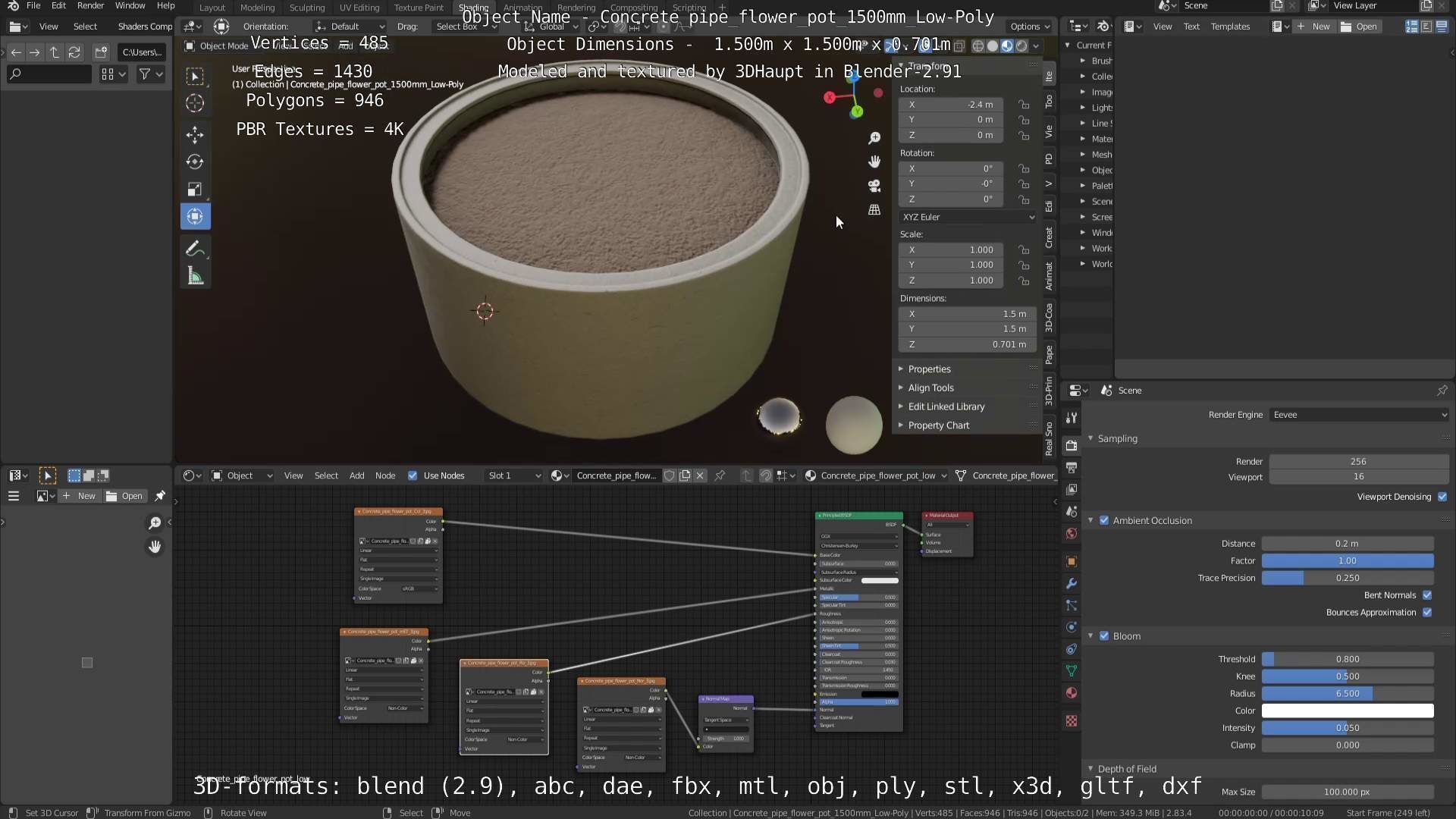Viewport: 1456px width, 819px height.
Task: Toggle perspective/orthographic grid icon
Action: point(874,210)
